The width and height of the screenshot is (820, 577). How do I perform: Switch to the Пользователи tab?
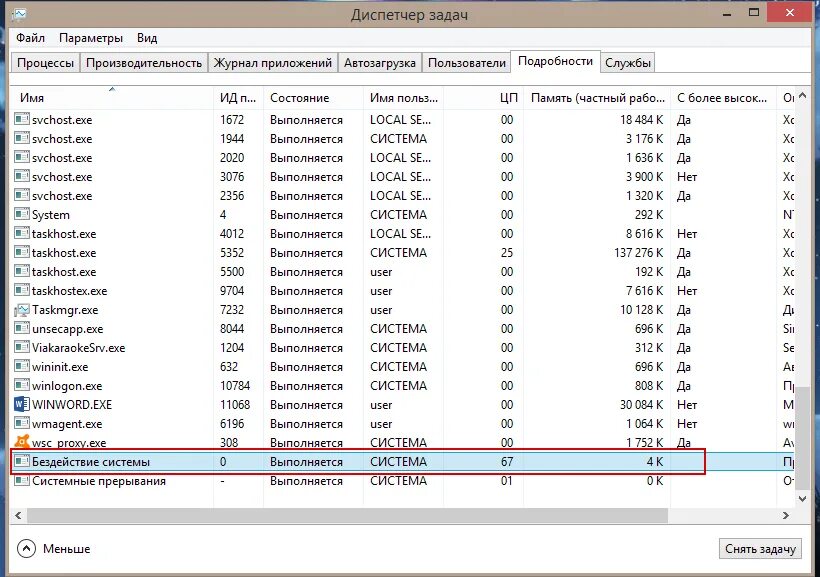[x=467, y=61]
